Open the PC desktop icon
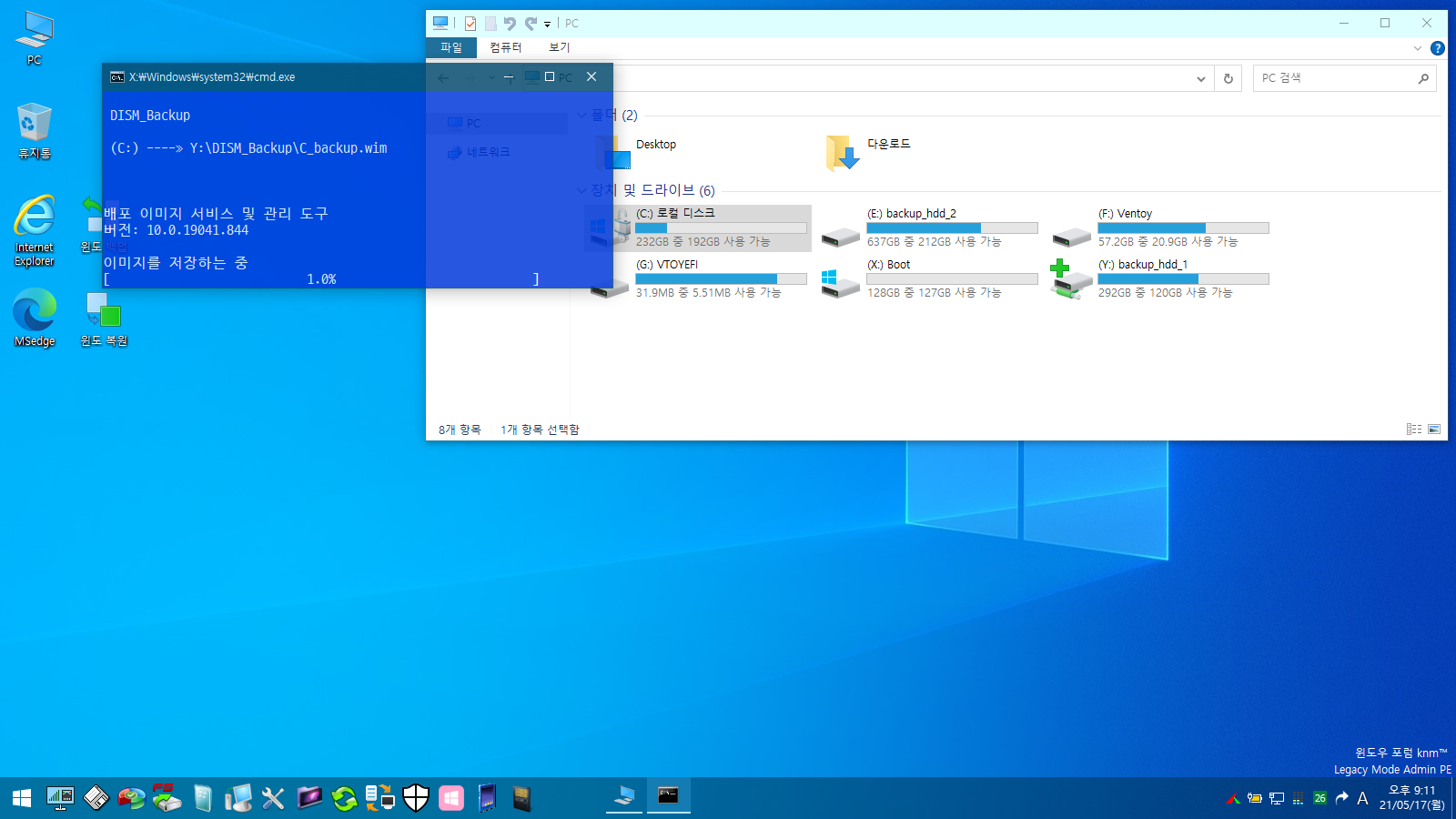Screen dimensions: 1456x819 35,39
